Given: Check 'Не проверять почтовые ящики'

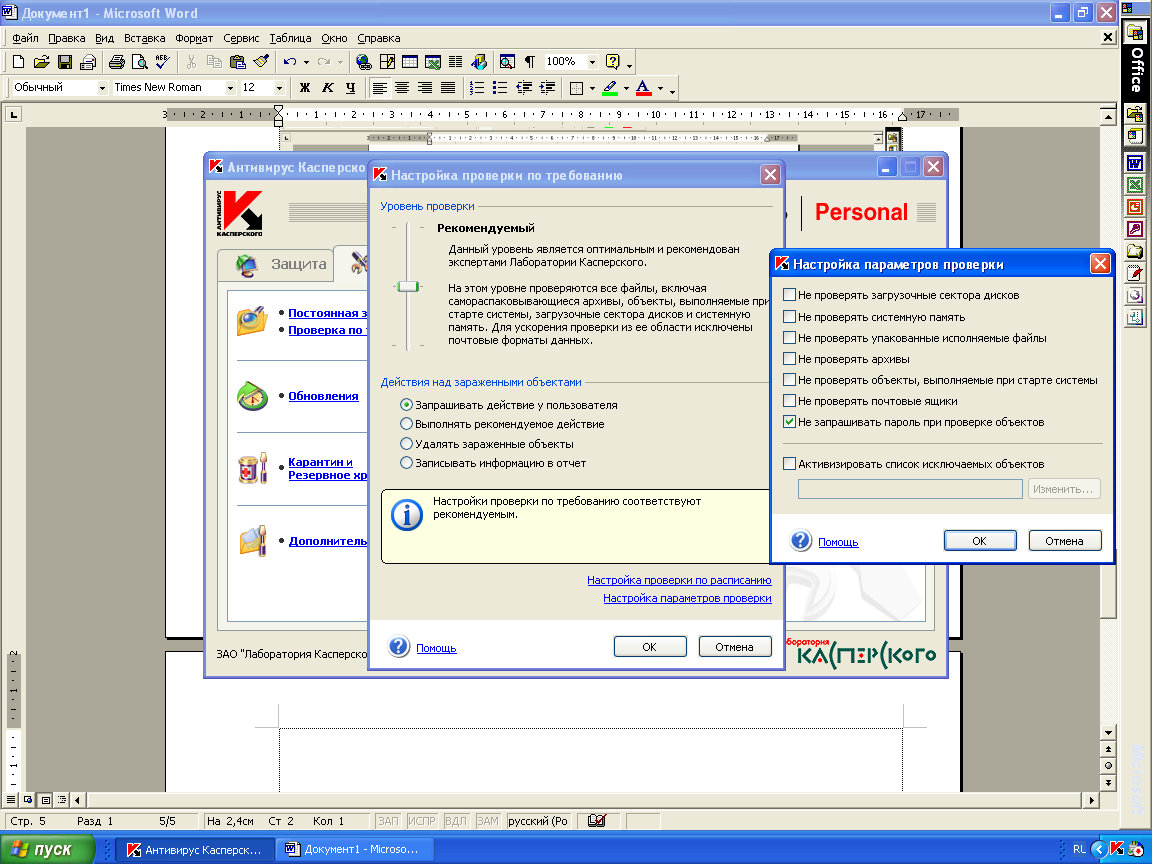Looking at the screenshot, I should [x=789, y=400].
